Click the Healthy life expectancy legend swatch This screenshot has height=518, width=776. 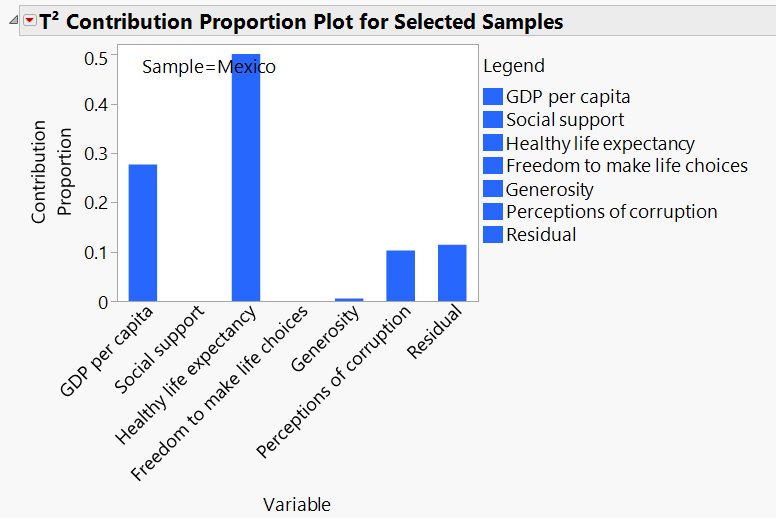coord(492,143)
